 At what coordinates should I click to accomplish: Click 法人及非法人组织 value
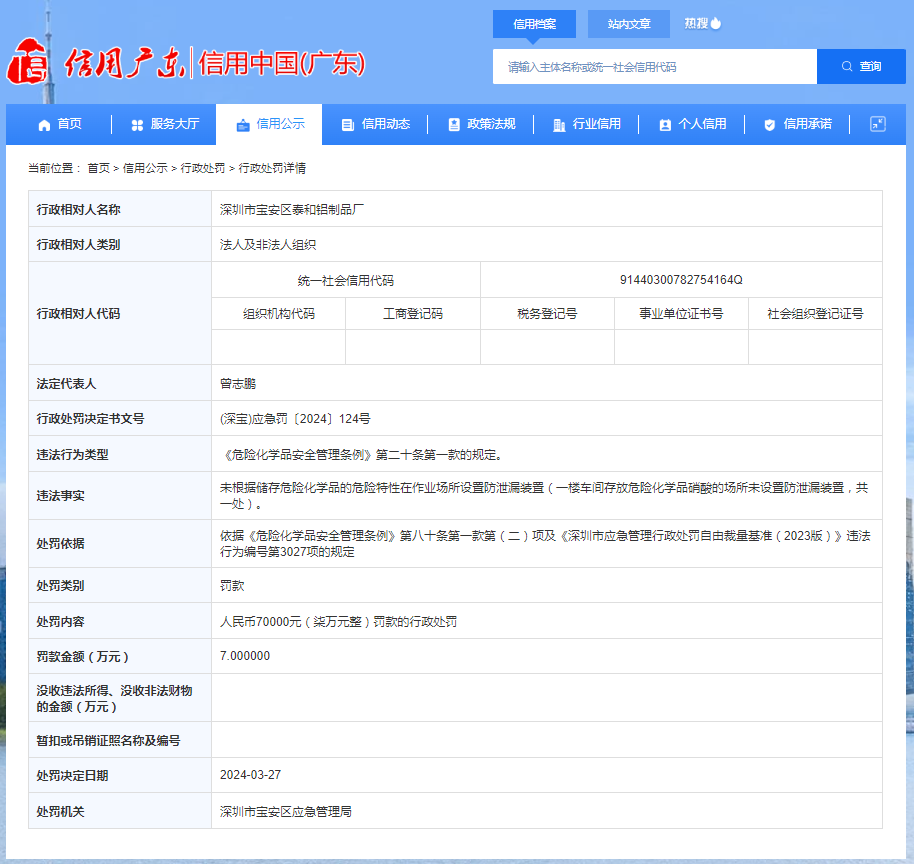point(268,245)
